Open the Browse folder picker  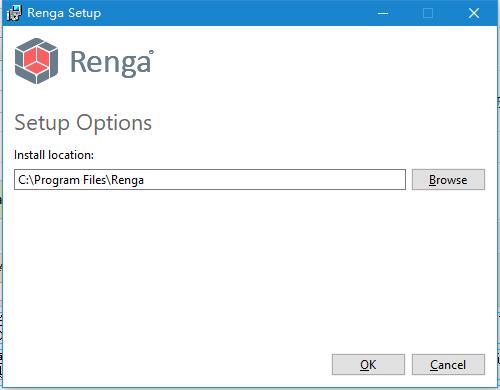click(448, 180)
